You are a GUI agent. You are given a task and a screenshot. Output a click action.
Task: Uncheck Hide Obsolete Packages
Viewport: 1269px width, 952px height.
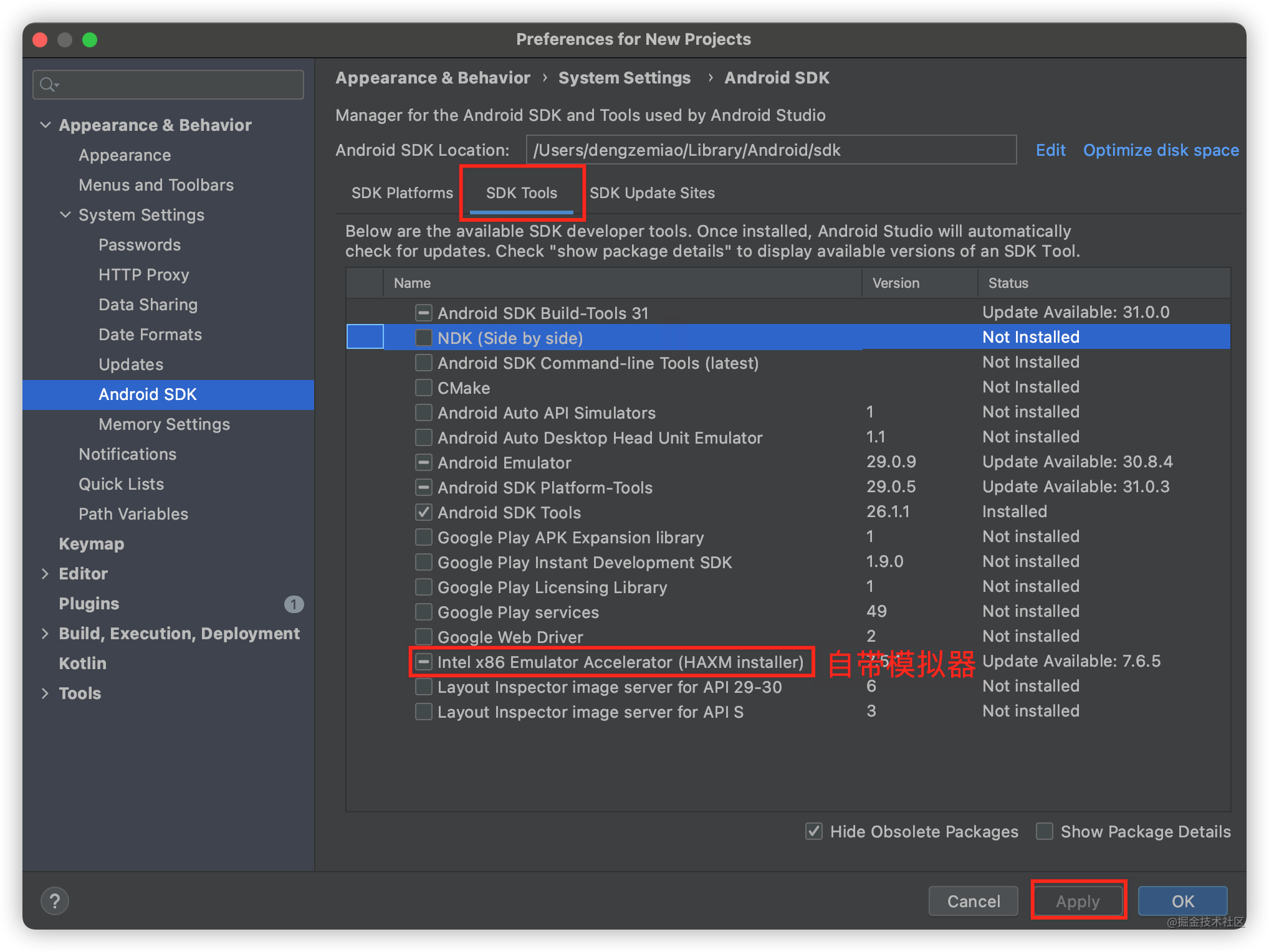[813, 831]
